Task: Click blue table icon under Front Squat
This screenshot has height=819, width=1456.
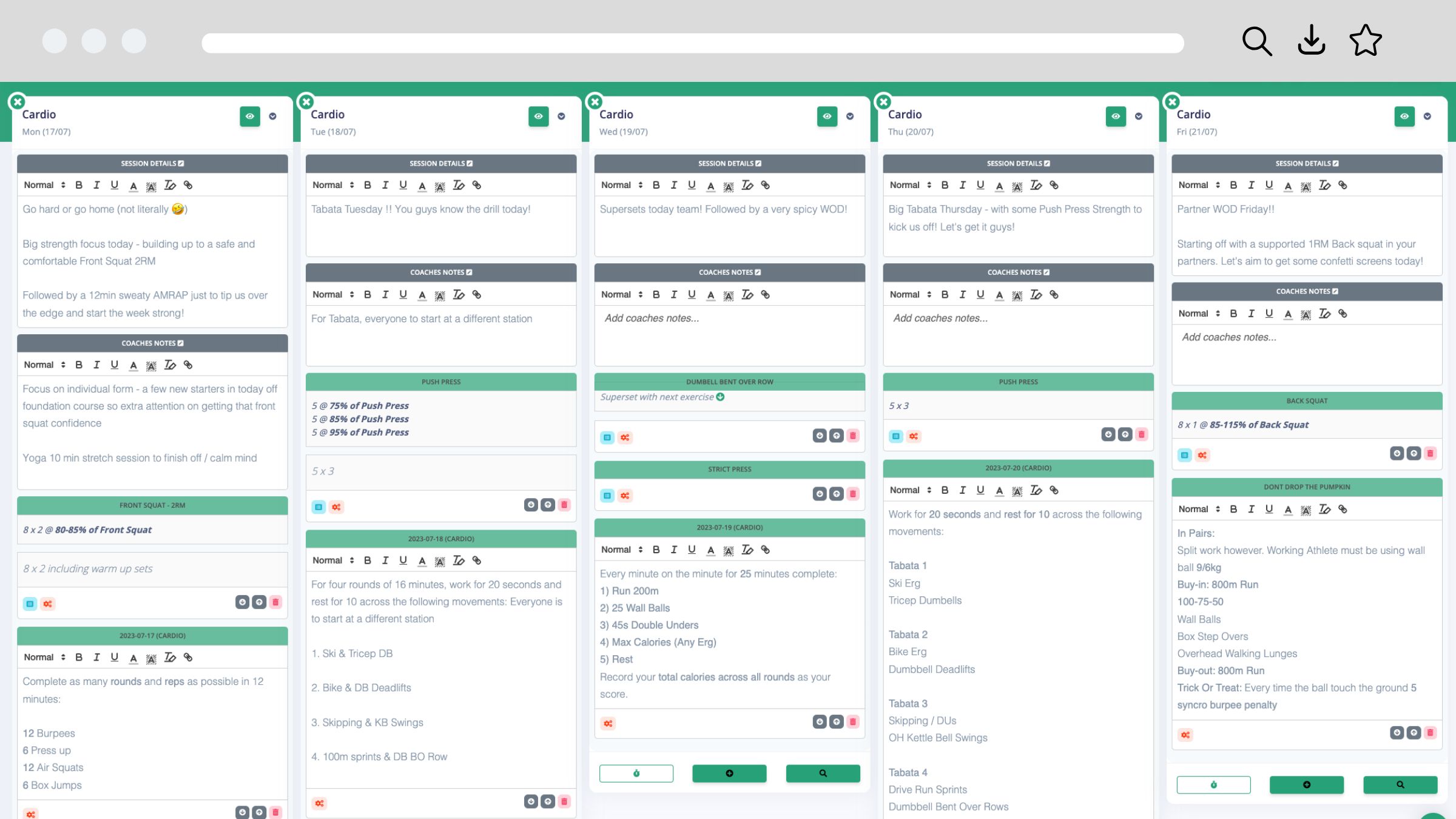Action: 30,604
